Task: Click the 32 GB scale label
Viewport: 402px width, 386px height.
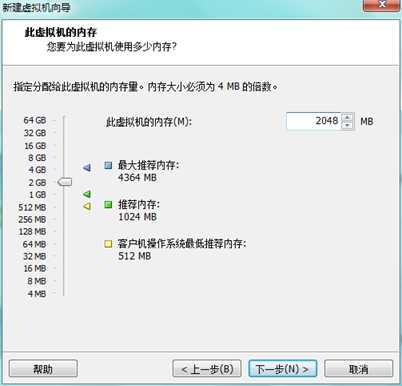Action: [35, 133]
